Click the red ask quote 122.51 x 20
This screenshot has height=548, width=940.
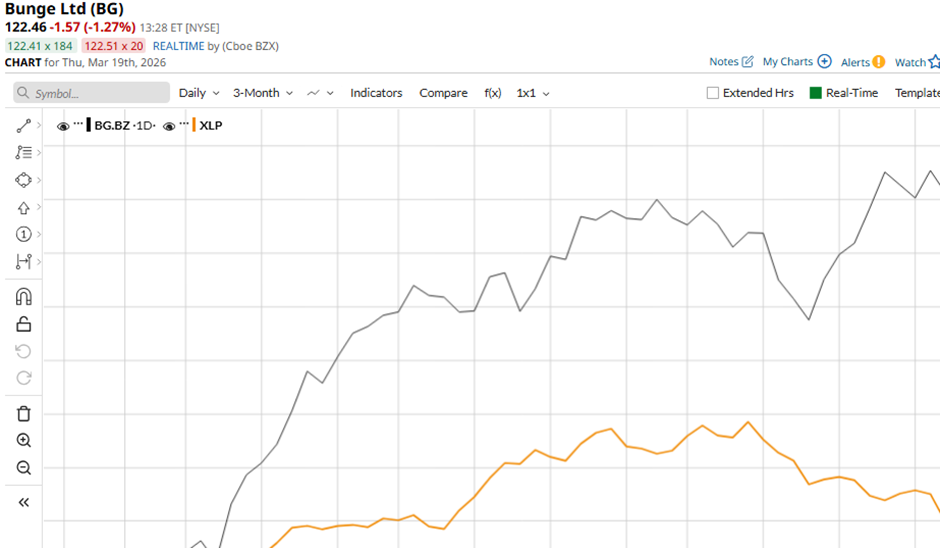coord(113,46)
